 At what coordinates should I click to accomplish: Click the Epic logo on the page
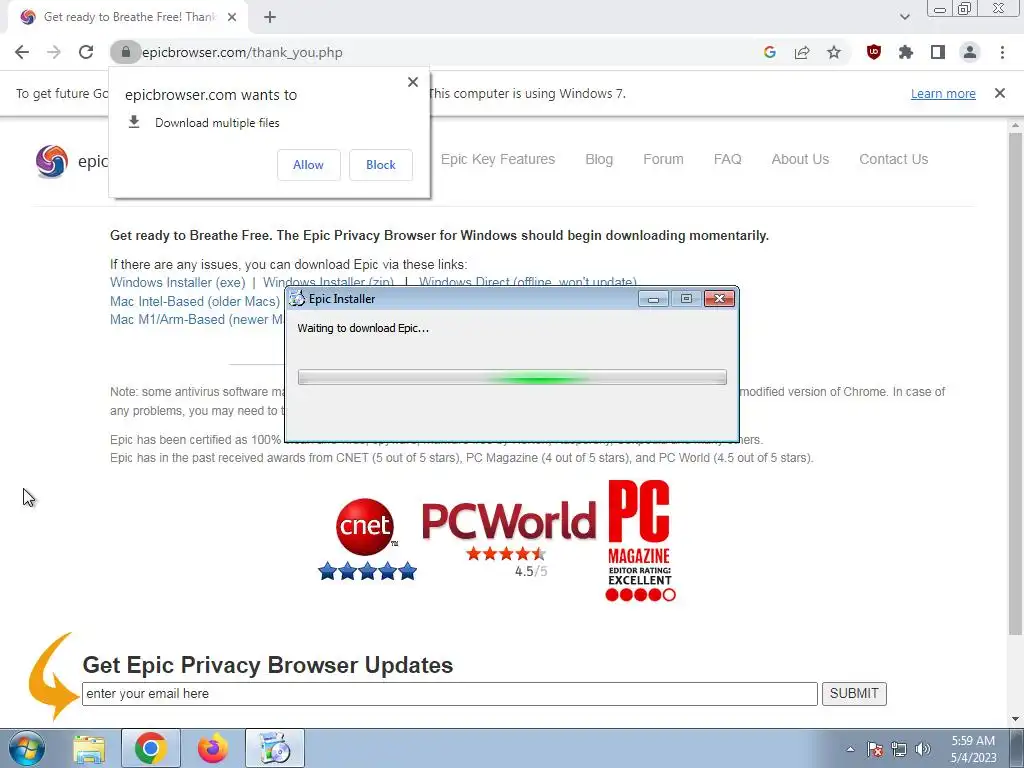point(52,161)
